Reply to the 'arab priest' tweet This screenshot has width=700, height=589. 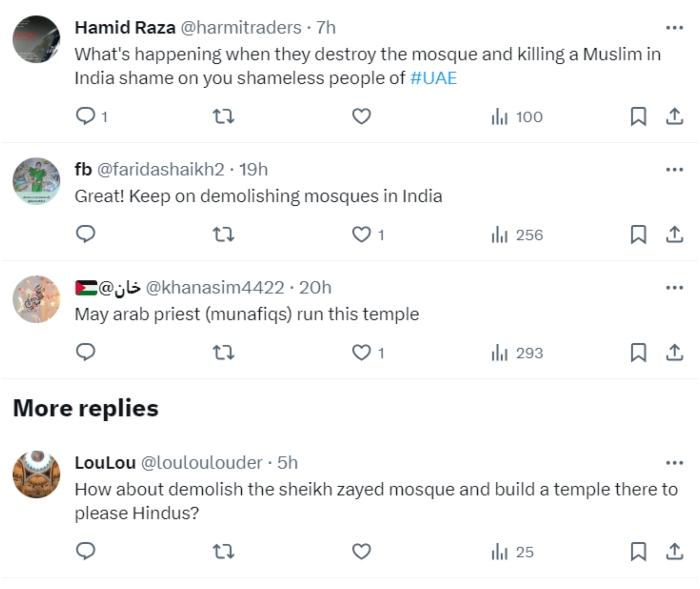coord(86,352)
